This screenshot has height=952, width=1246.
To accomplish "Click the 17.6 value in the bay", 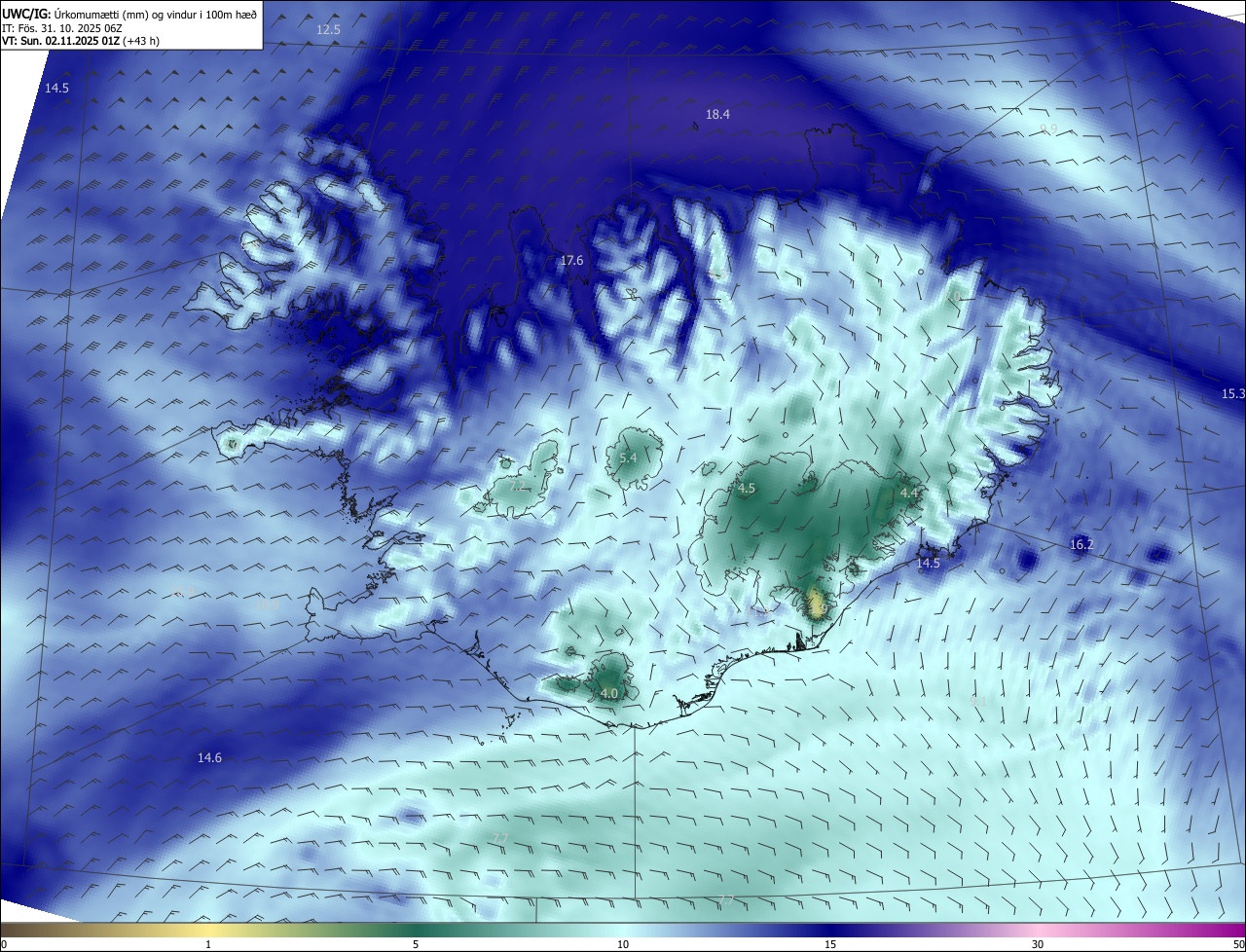I will click(571, 261).
